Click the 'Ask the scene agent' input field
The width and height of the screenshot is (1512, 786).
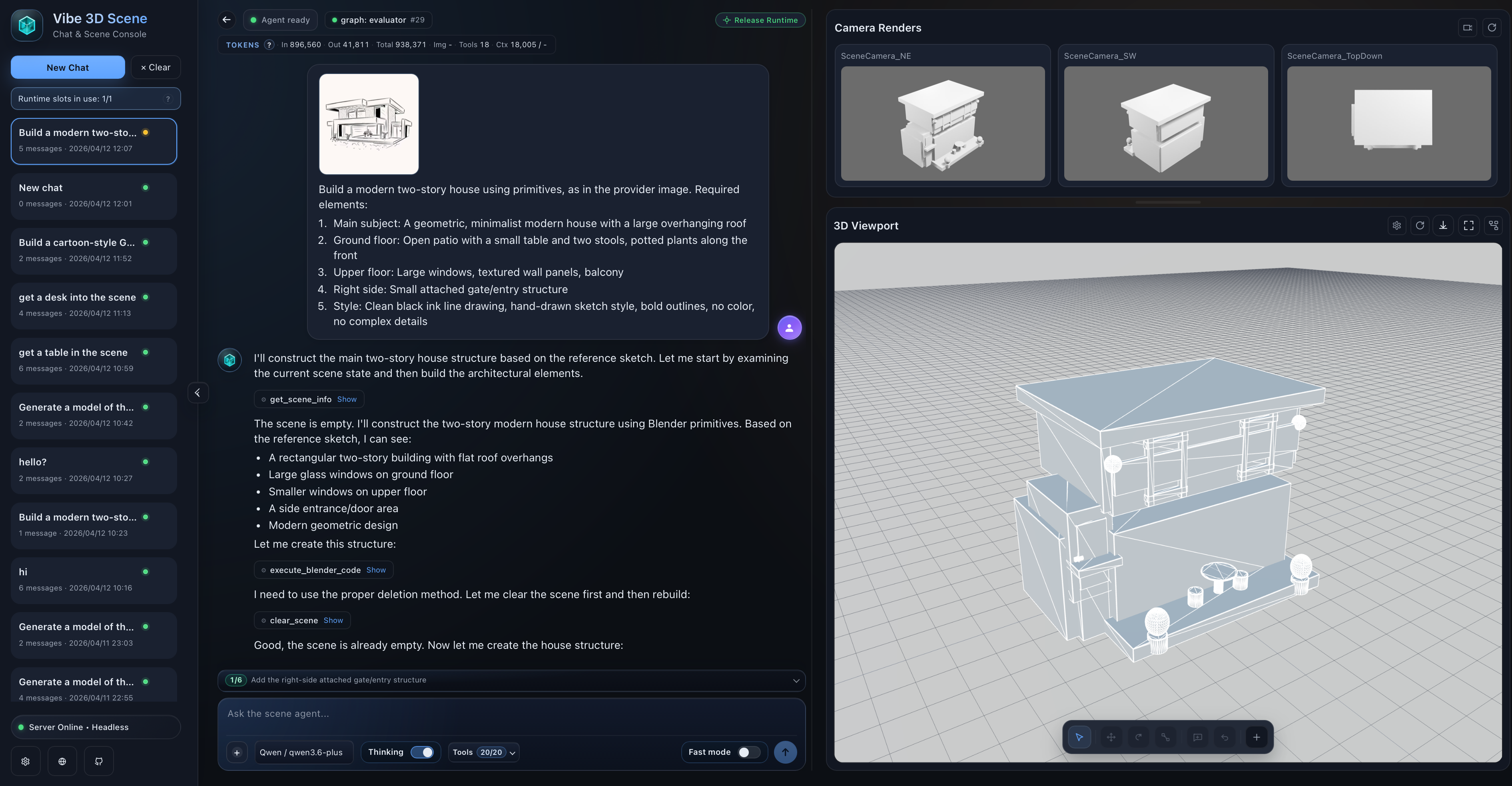511,714
